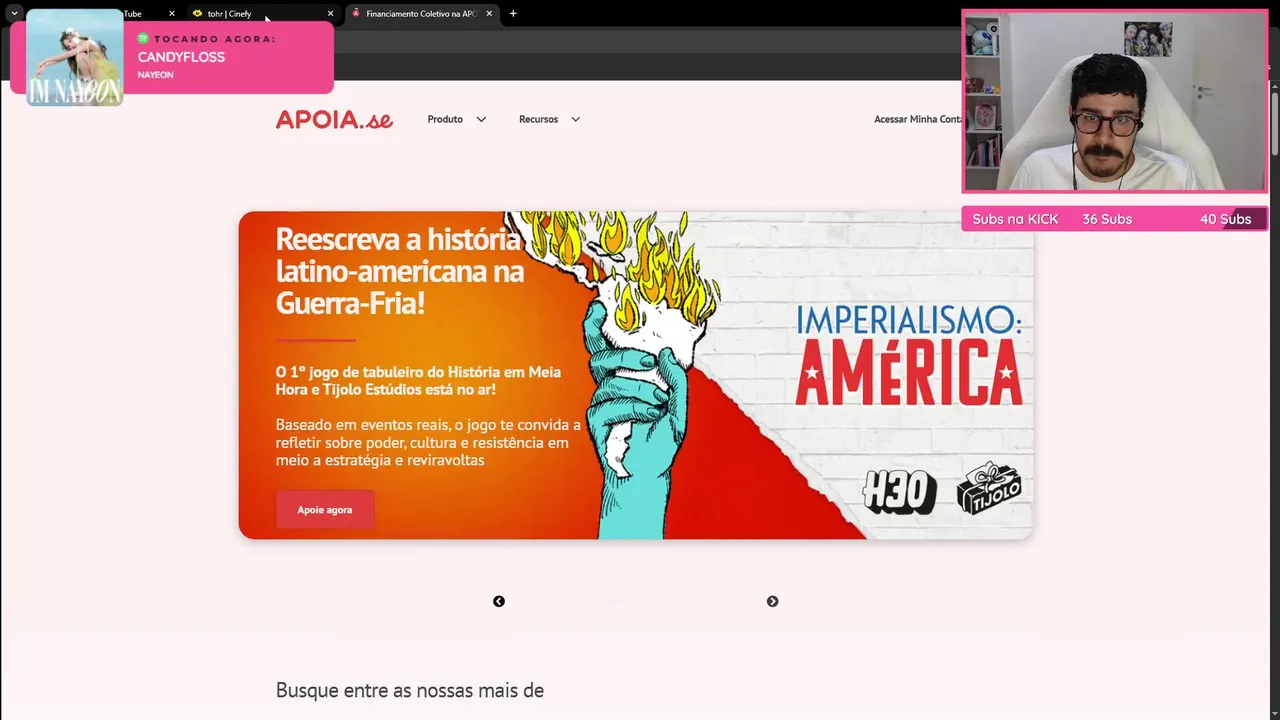Click the NAYEON artist name
Viewport: 1280px width, 720px height.
coord(155,75)
